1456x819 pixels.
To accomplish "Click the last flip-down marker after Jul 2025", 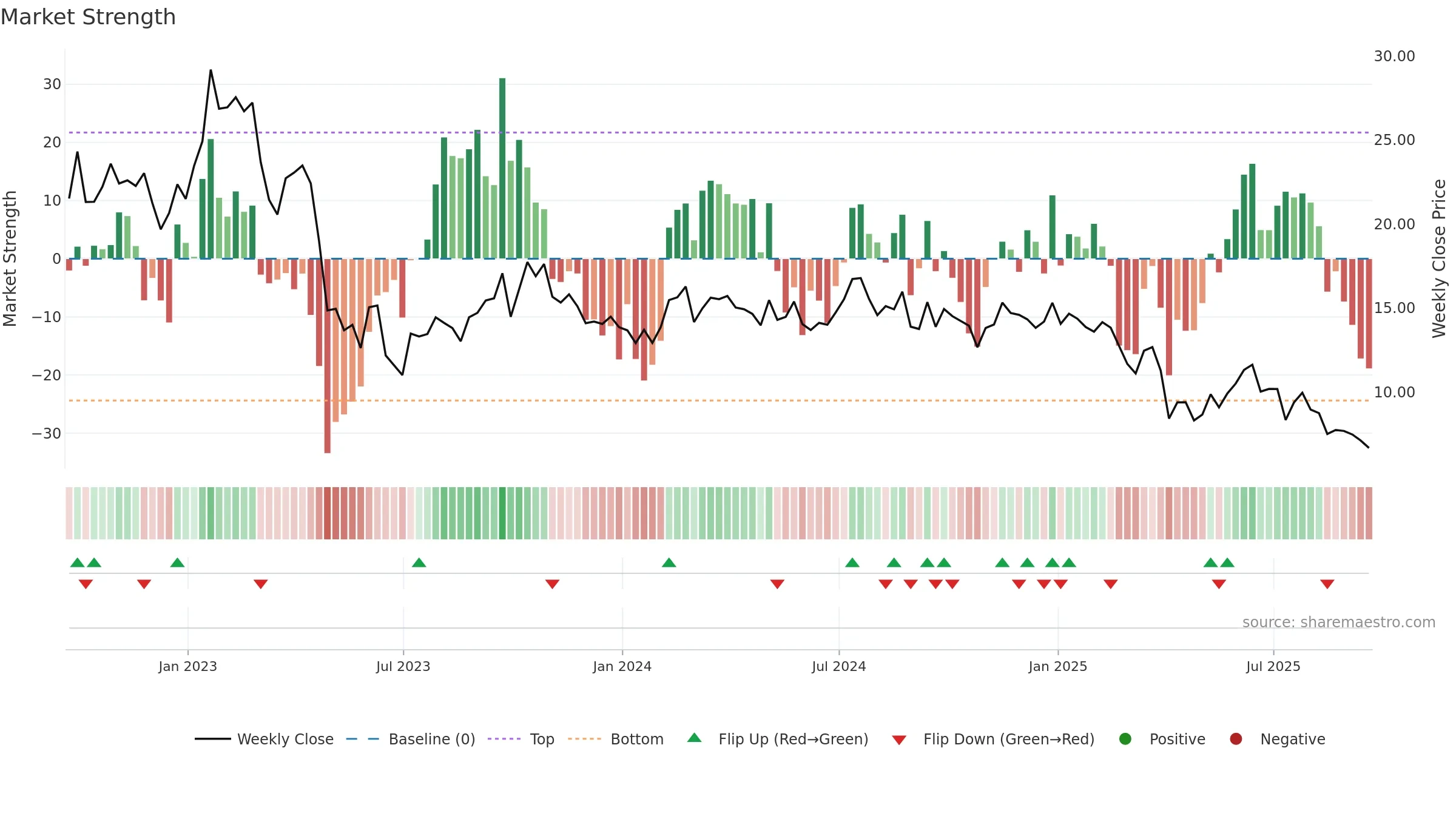I will pyautogui.click(x=1327, y=584).
